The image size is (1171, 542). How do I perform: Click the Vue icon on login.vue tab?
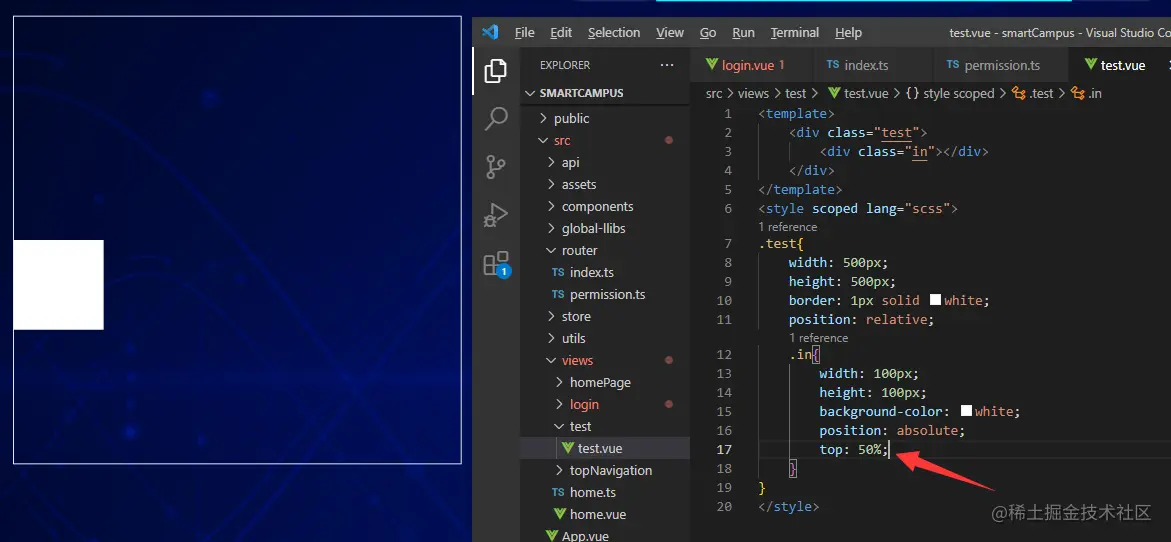coord(711,65)
